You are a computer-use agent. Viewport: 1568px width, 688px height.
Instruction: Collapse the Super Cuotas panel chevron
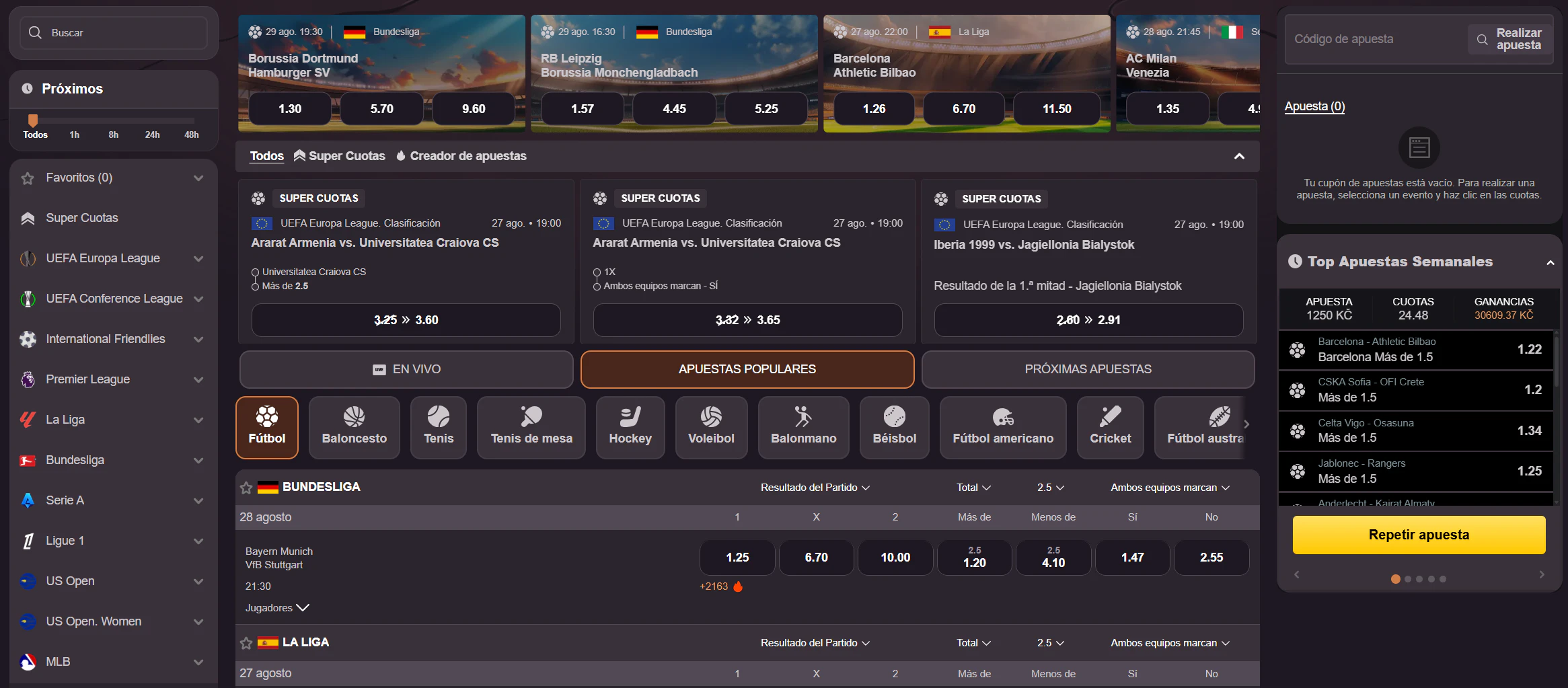pos(1239,156)
